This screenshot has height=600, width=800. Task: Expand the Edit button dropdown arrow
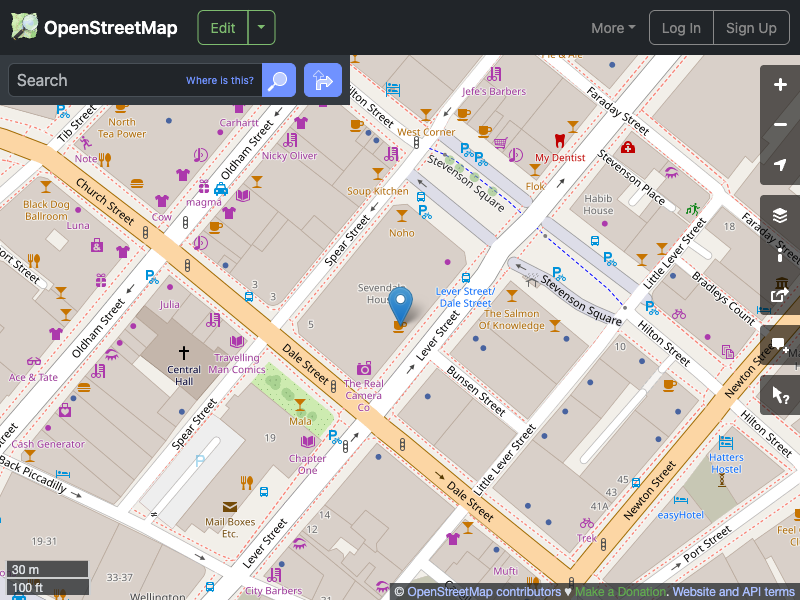[261, 28]
